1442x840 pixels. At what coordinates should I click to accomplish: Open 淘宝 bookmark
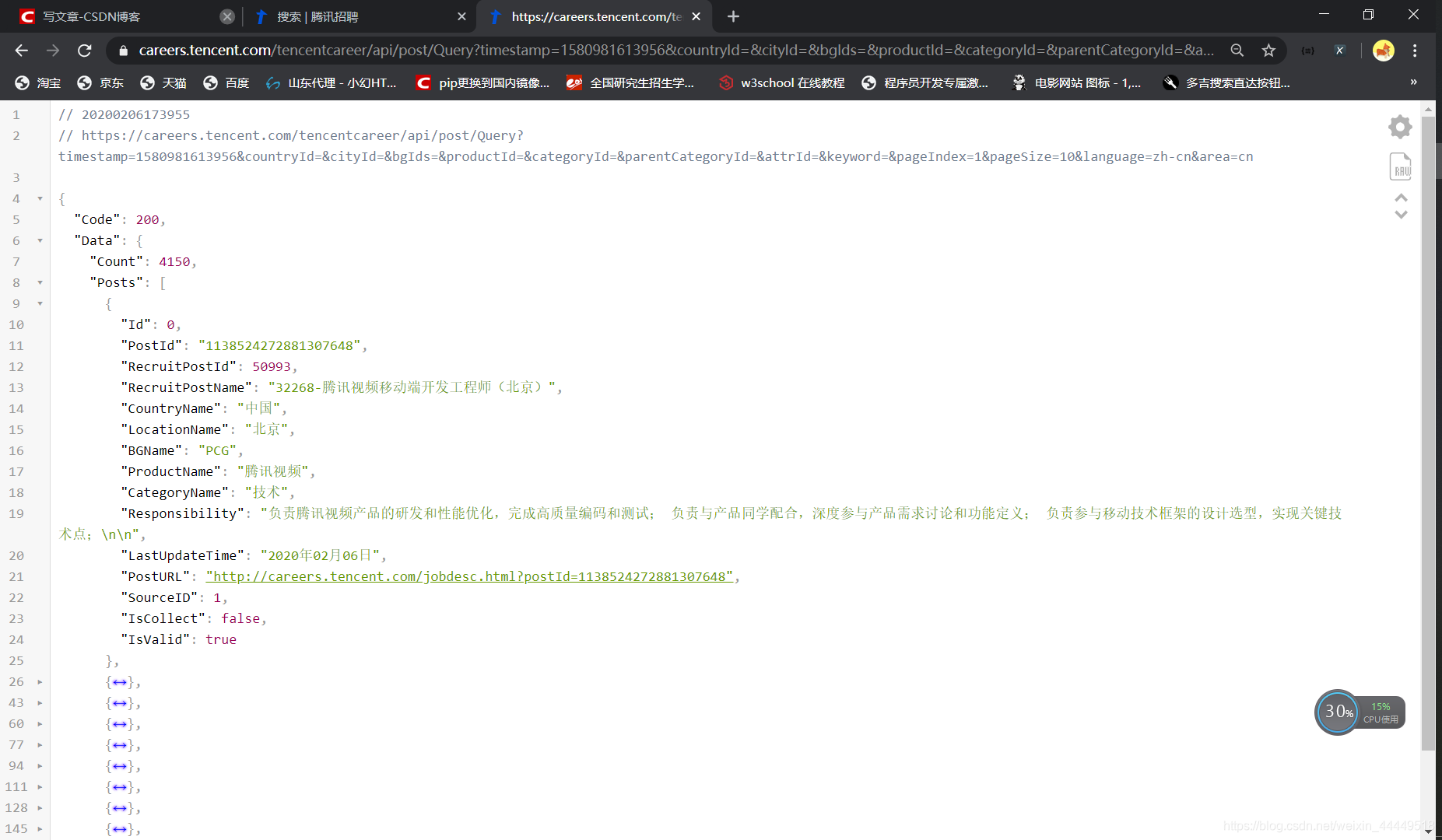coord(38,82)
